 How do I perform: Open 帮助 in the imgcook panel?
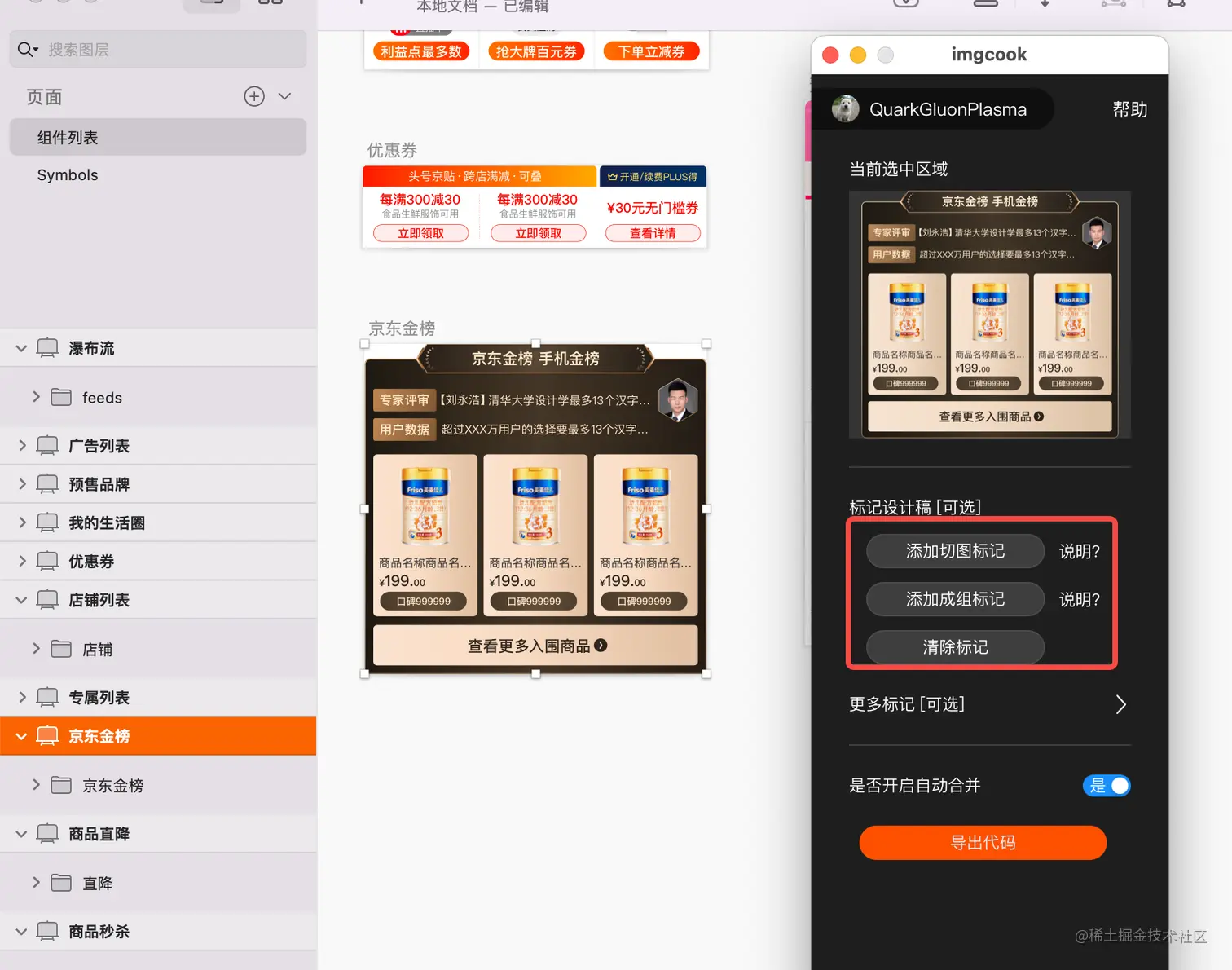pos(1130,109)
